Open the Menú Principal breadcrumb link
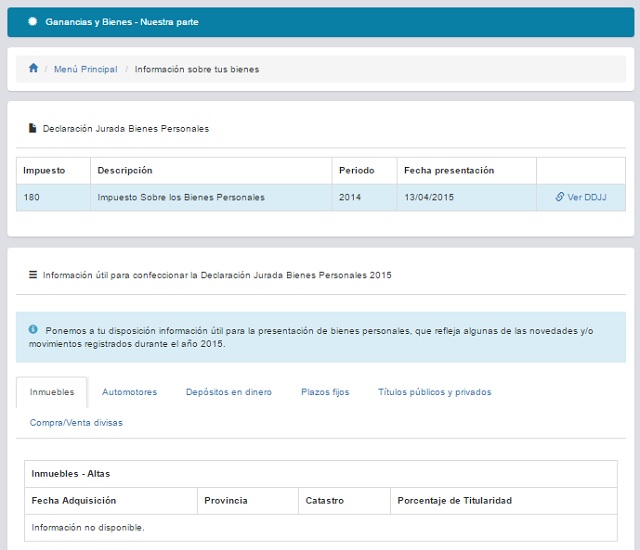 pos(85,70)
